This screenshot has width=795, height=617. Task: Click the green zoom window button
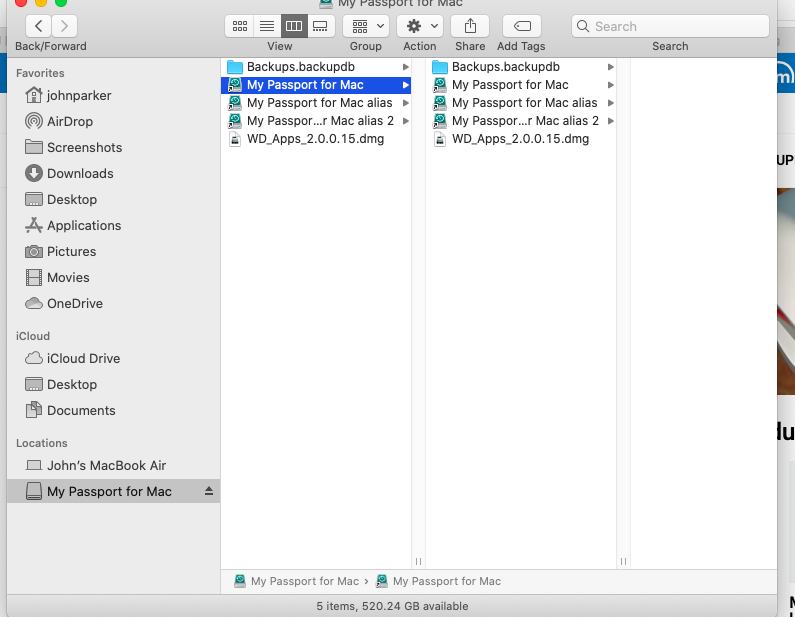61,2
